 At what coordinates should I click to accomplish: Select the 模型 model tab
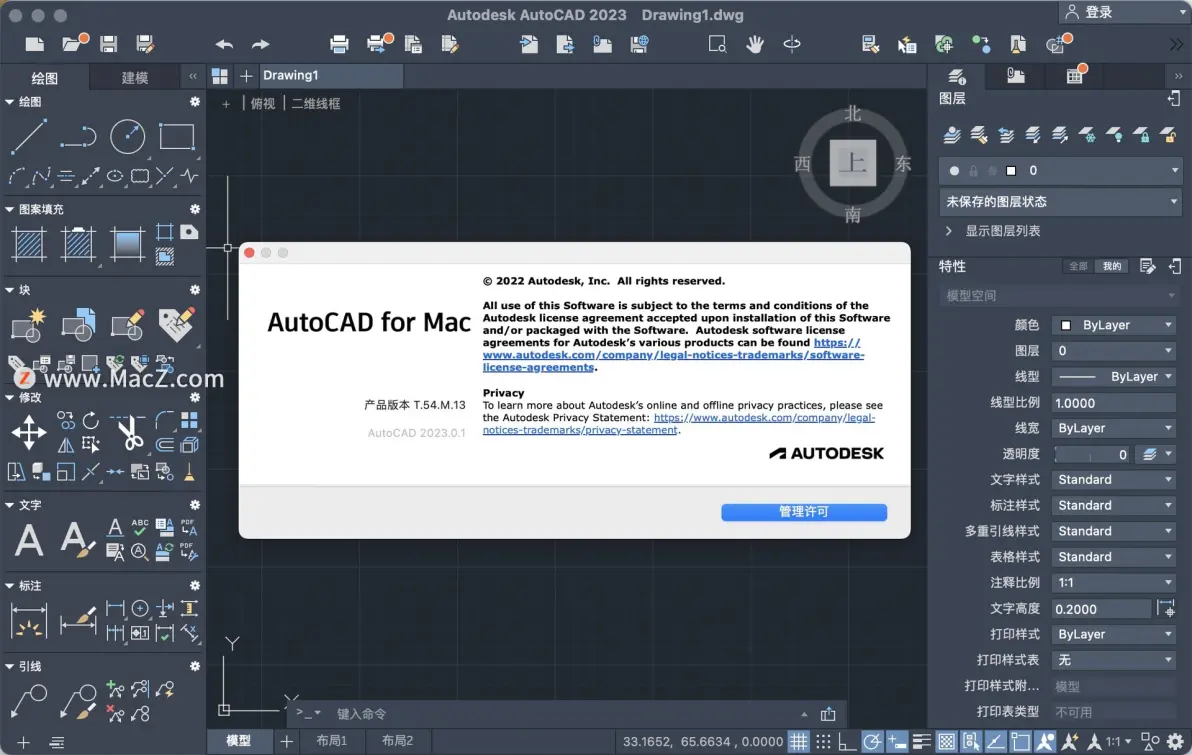239,741
